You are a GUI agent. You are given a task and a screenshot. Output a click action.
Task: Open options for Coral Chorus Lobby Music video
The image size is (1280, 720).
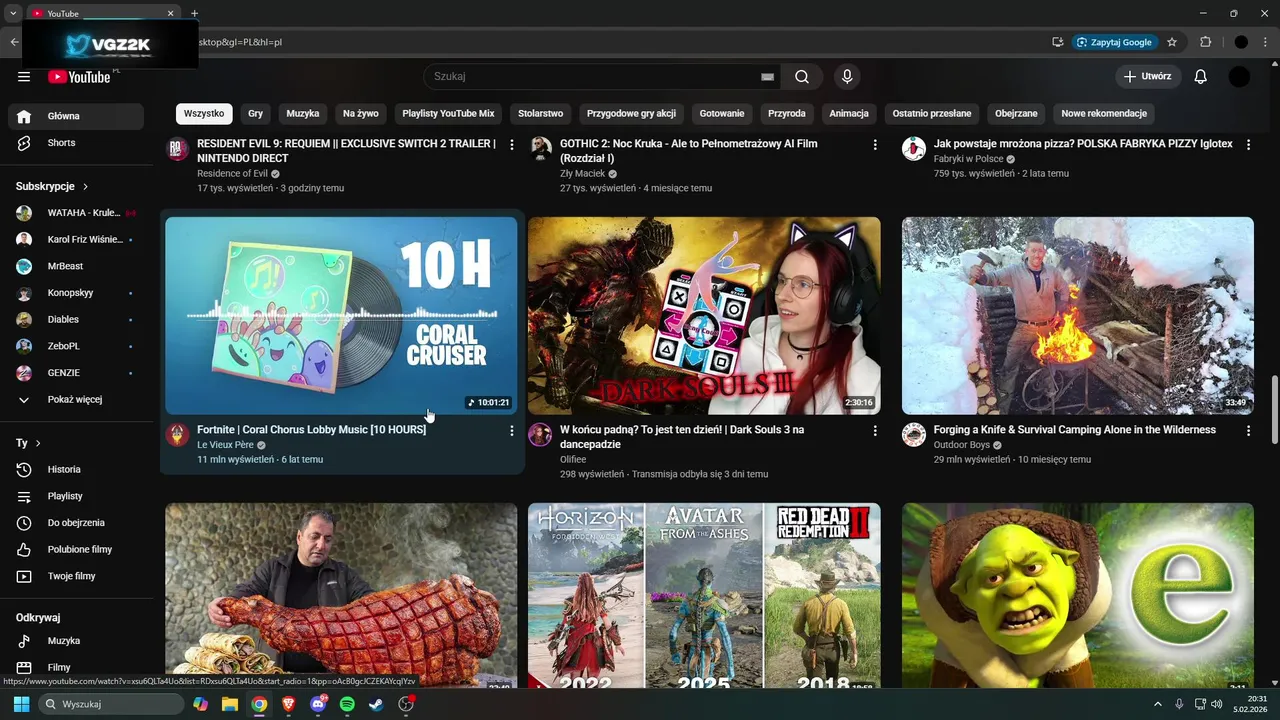[x=512, y=431]
